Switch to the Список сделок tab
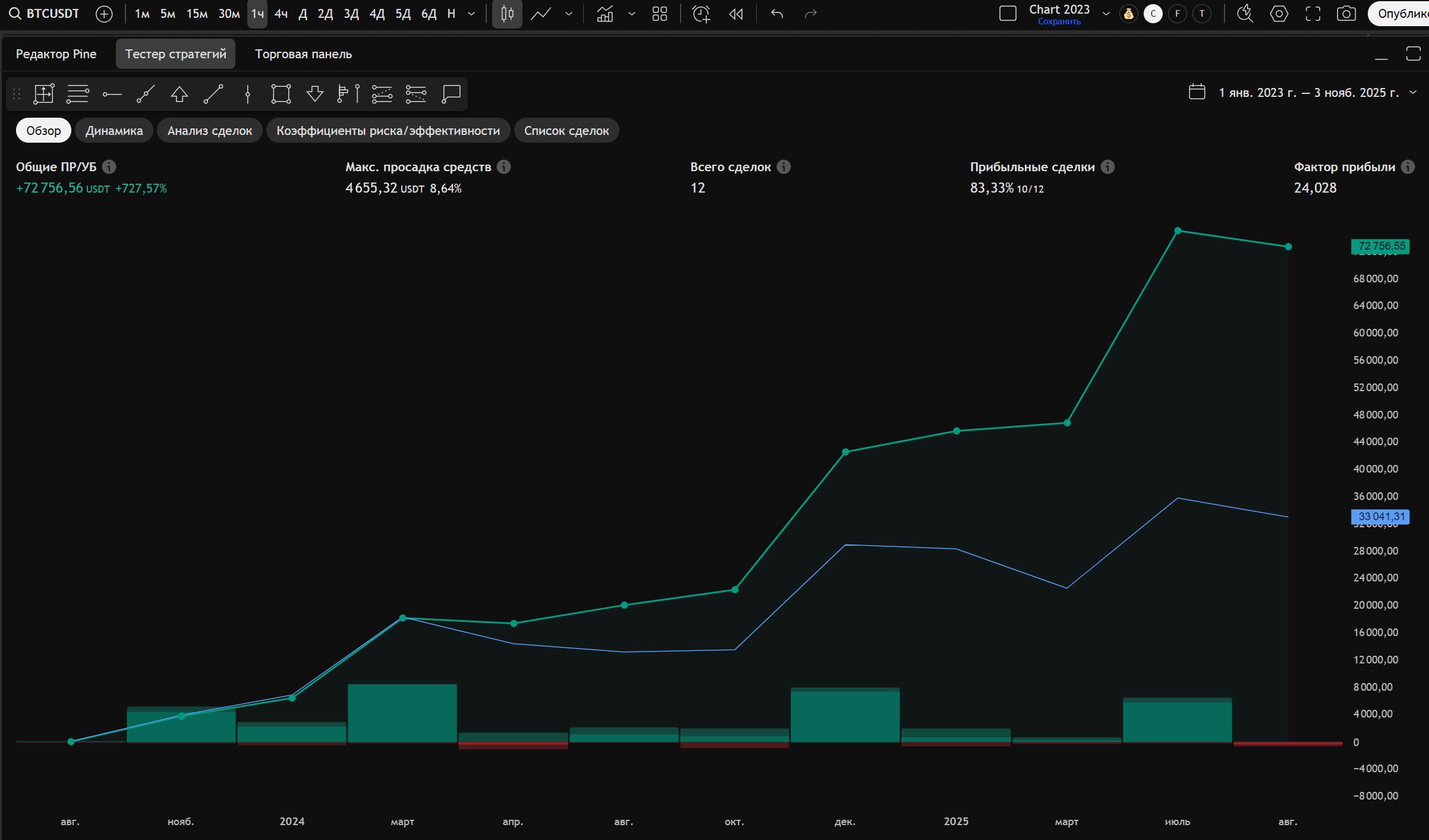 tap(566, 131)
